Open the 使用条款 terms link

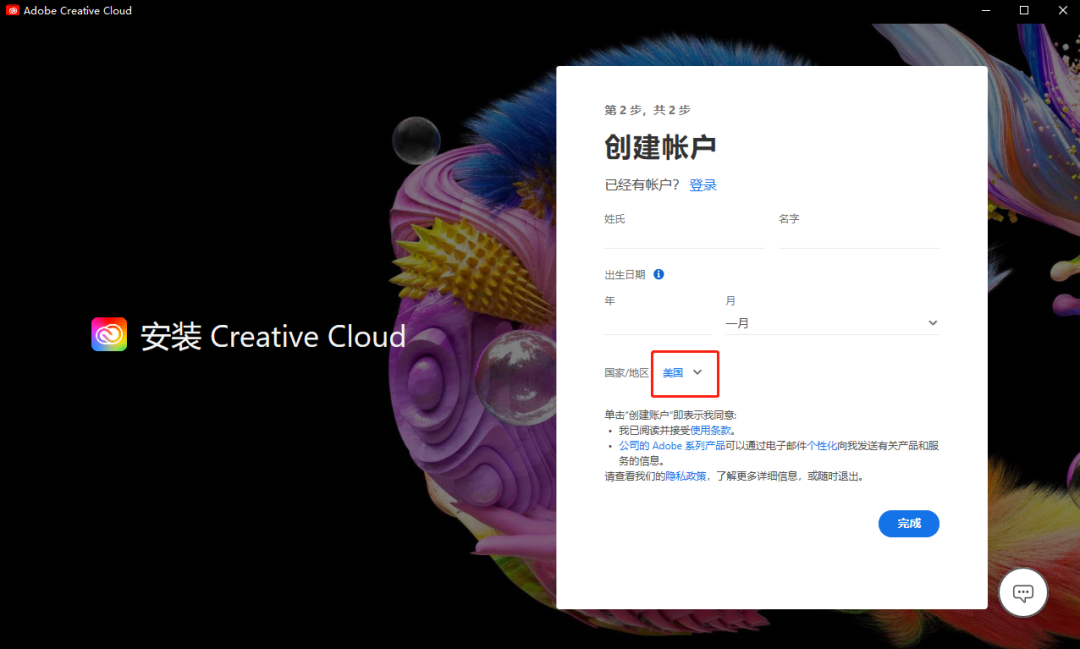[710, 431]
